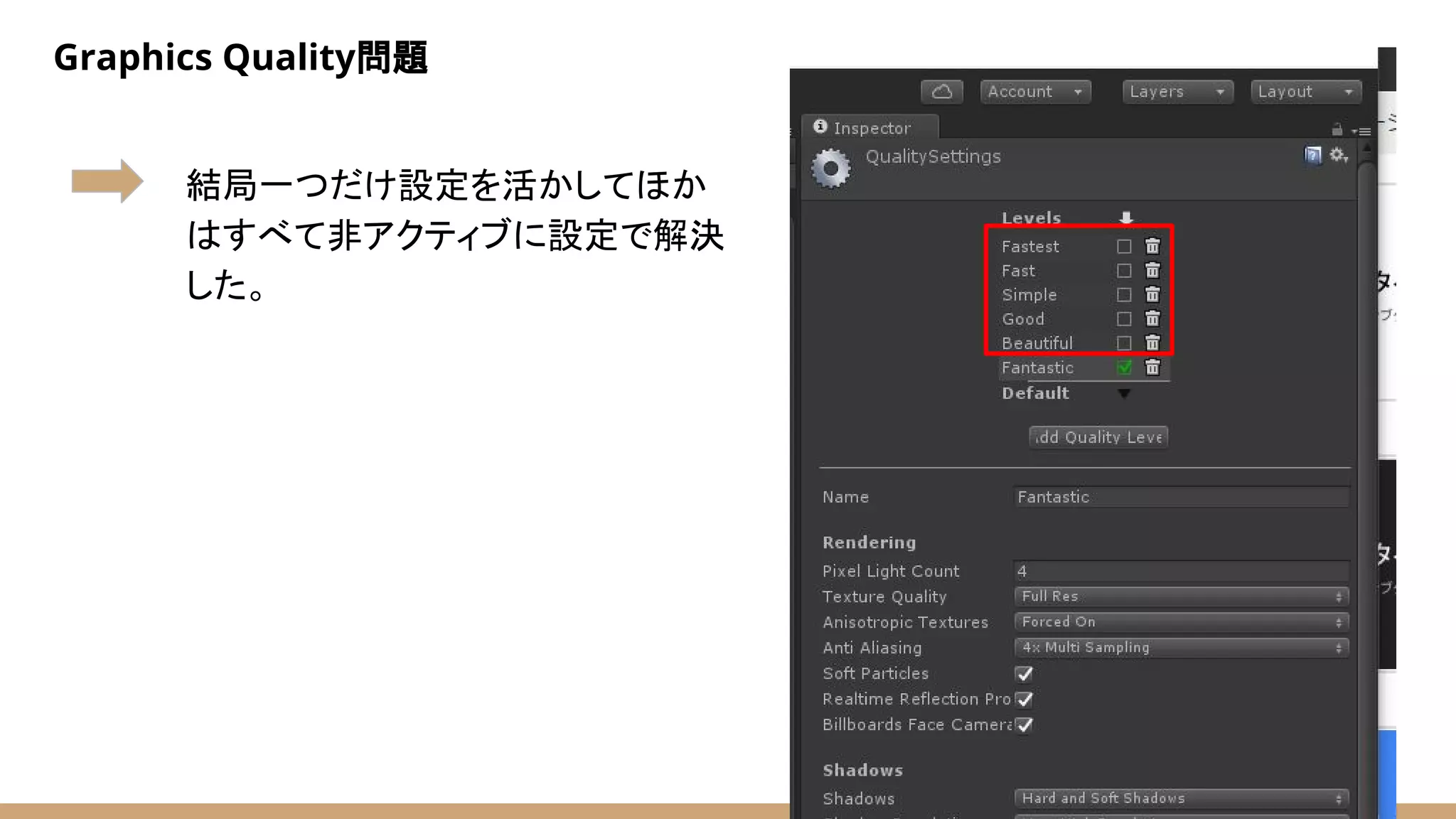Delete the Fastest quality level
This screenshot has height=819, width=1456.
(1152, 246)
